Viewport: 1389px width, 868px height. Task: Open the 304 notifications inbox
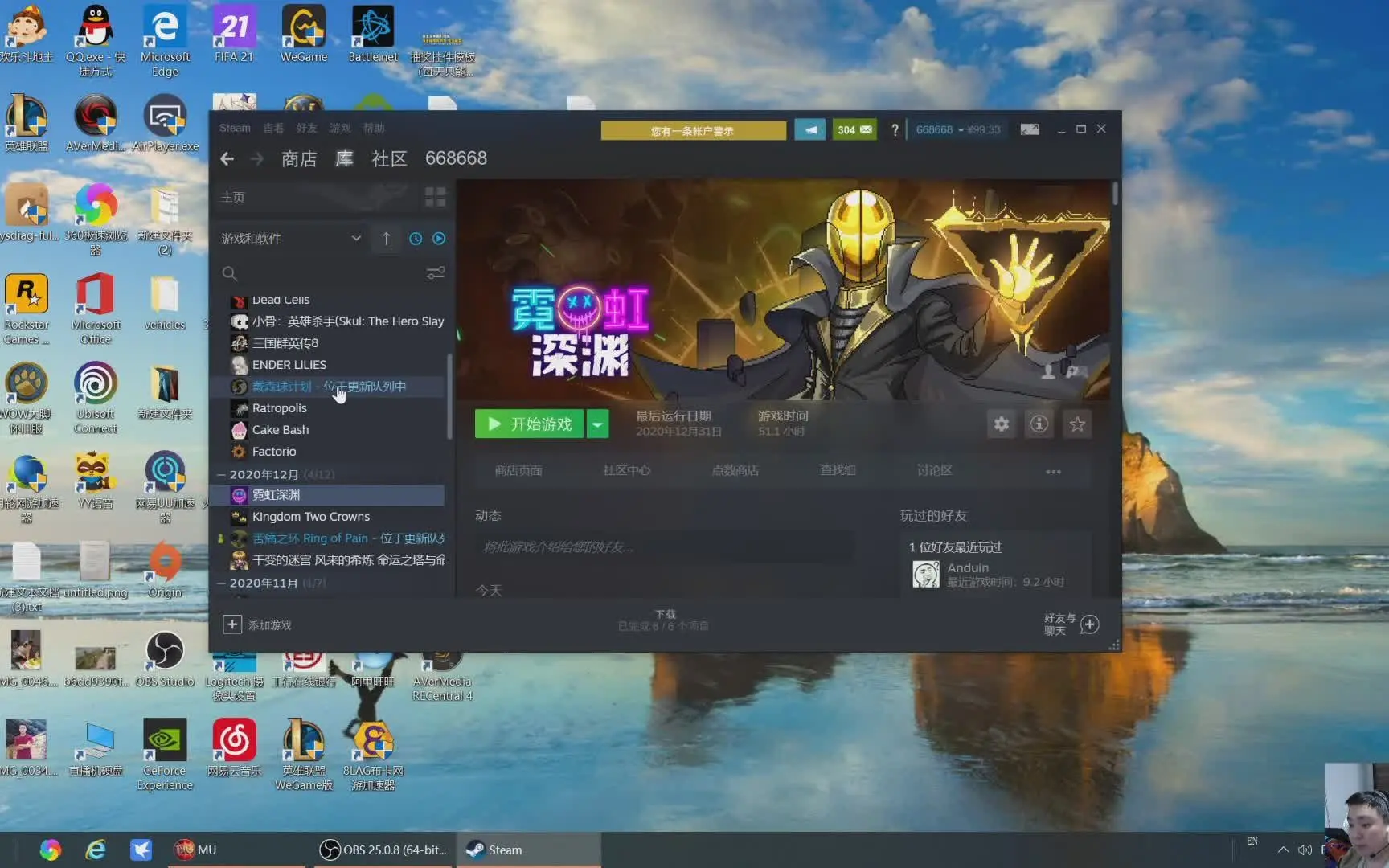(854, 129)
